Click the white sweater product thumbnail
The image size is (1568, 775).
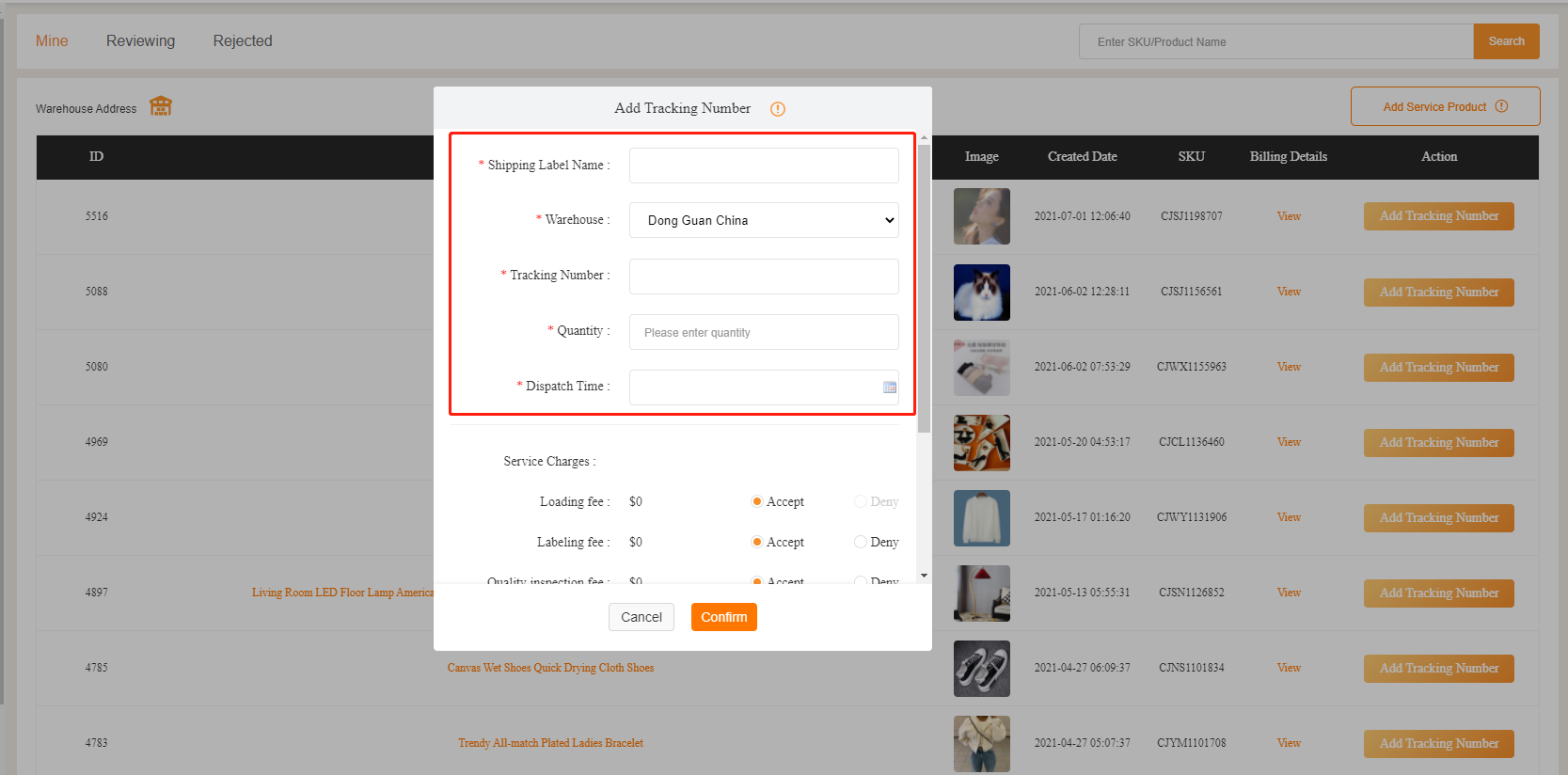click(981, 517)
